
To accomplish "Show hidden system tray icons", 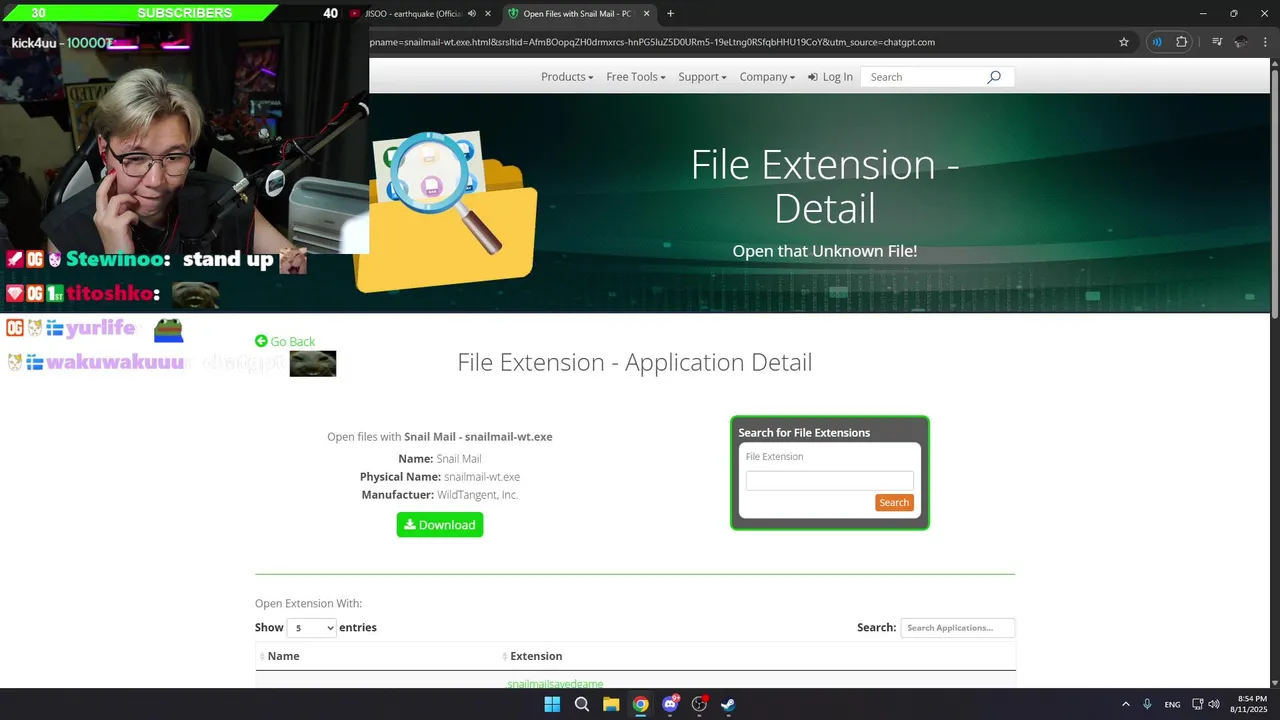I will 1126,705.
